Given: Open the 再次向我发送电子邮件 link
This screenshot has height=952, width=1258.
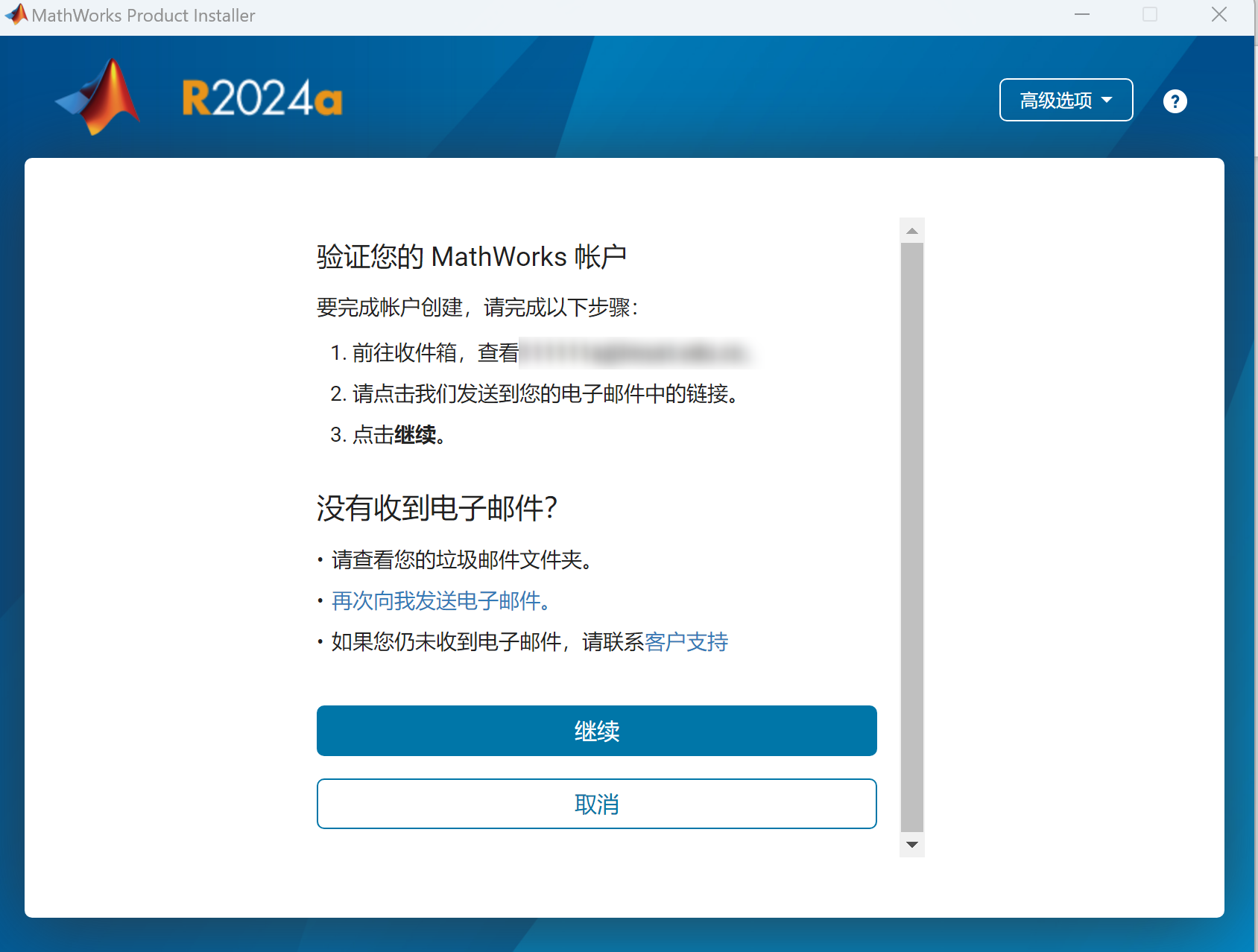Looking at the screenshot, I should pyautogui.click(x=440, y=601).
